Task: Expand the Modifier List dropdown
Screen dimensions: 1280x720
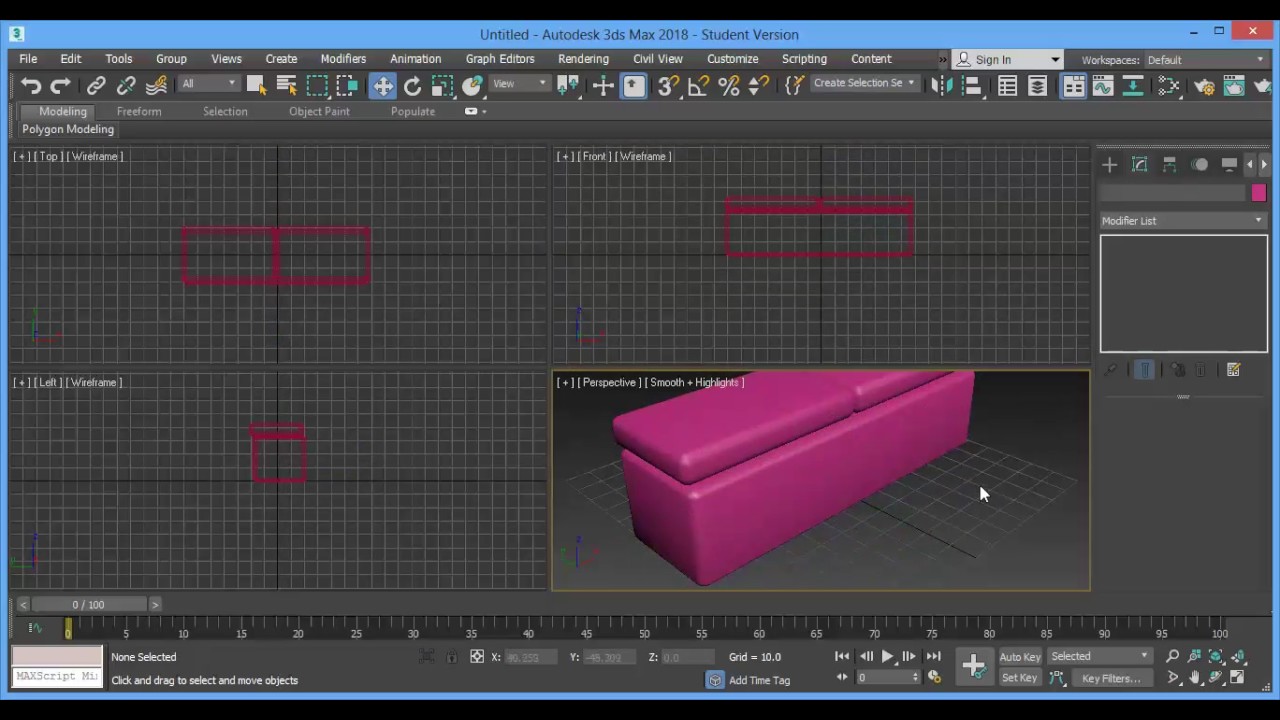Action: pyautogui.click(x=1183, y=221)
